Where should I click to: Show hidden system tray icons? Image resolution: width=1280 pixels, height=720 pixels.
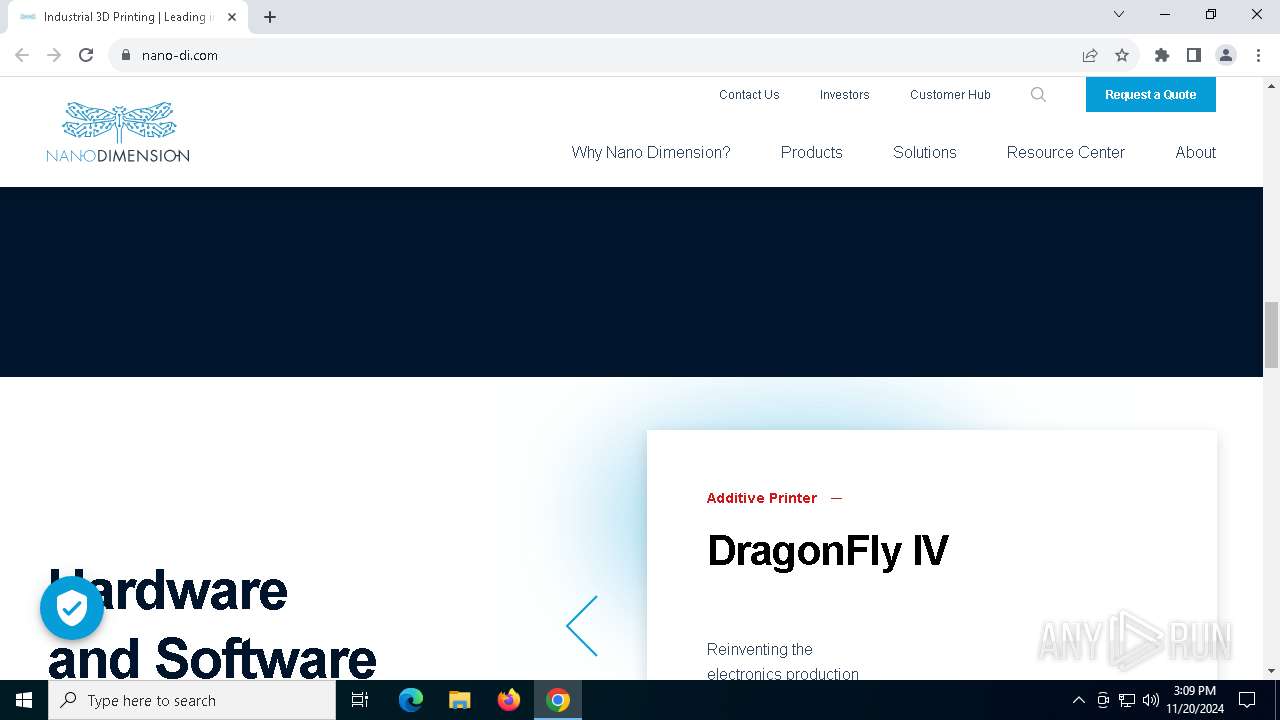[1078, 700]
